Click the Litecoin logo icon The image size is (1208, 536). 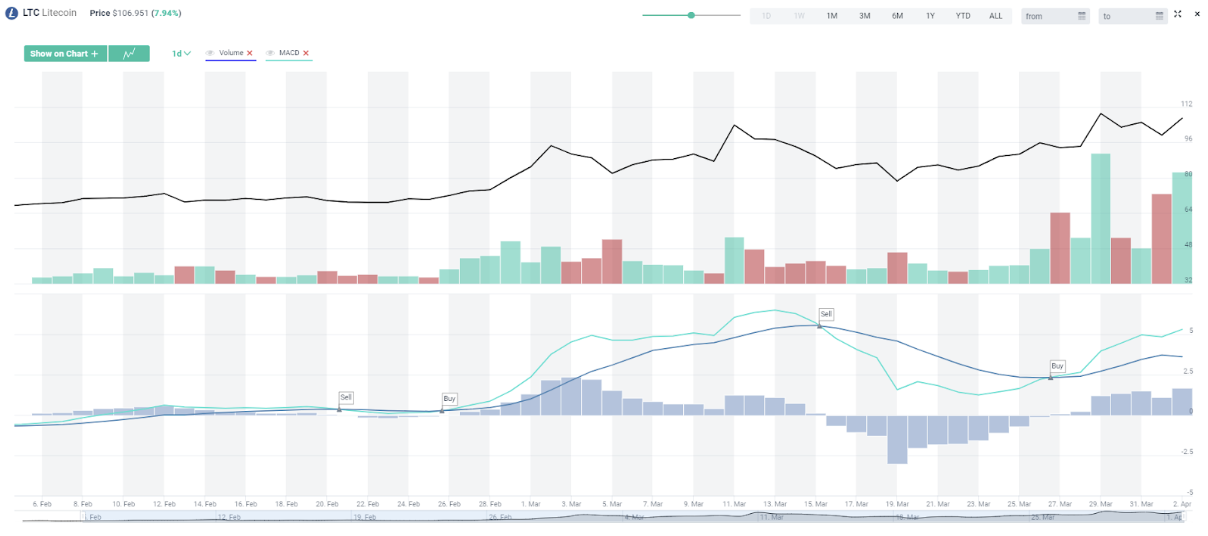(12, 14)
